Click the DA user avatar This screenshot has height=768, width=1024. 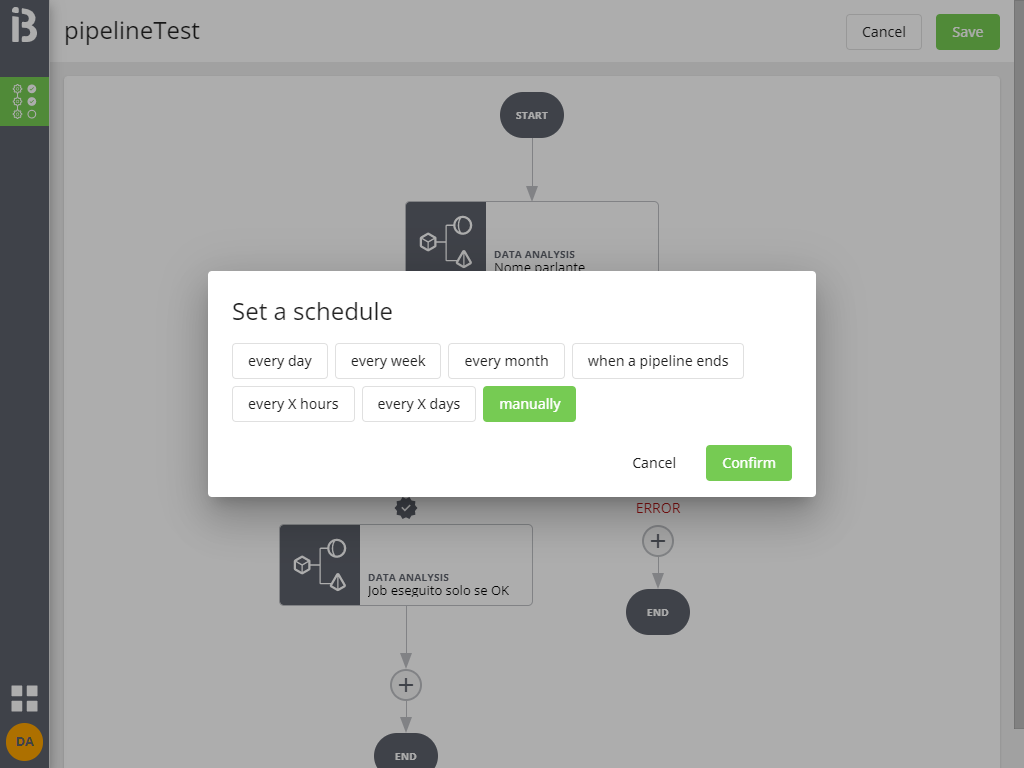(x=24, y=742)
